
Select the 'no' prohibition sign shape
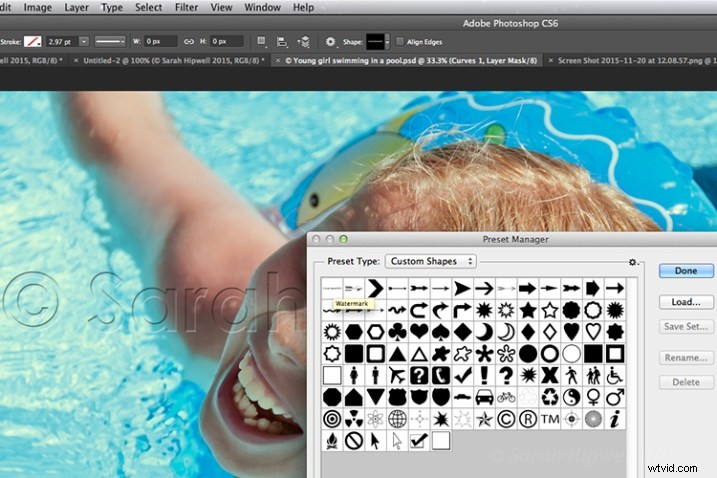point(354,440)
